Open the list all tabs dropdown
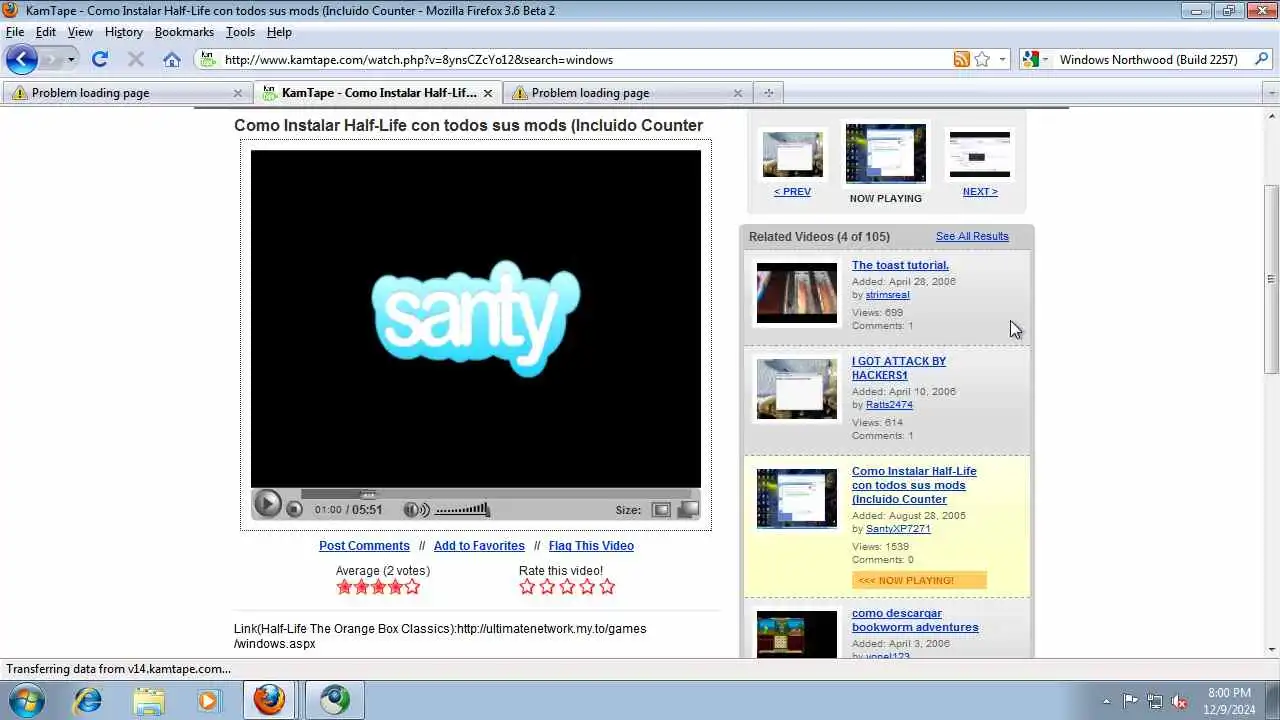 point(1271,93)
